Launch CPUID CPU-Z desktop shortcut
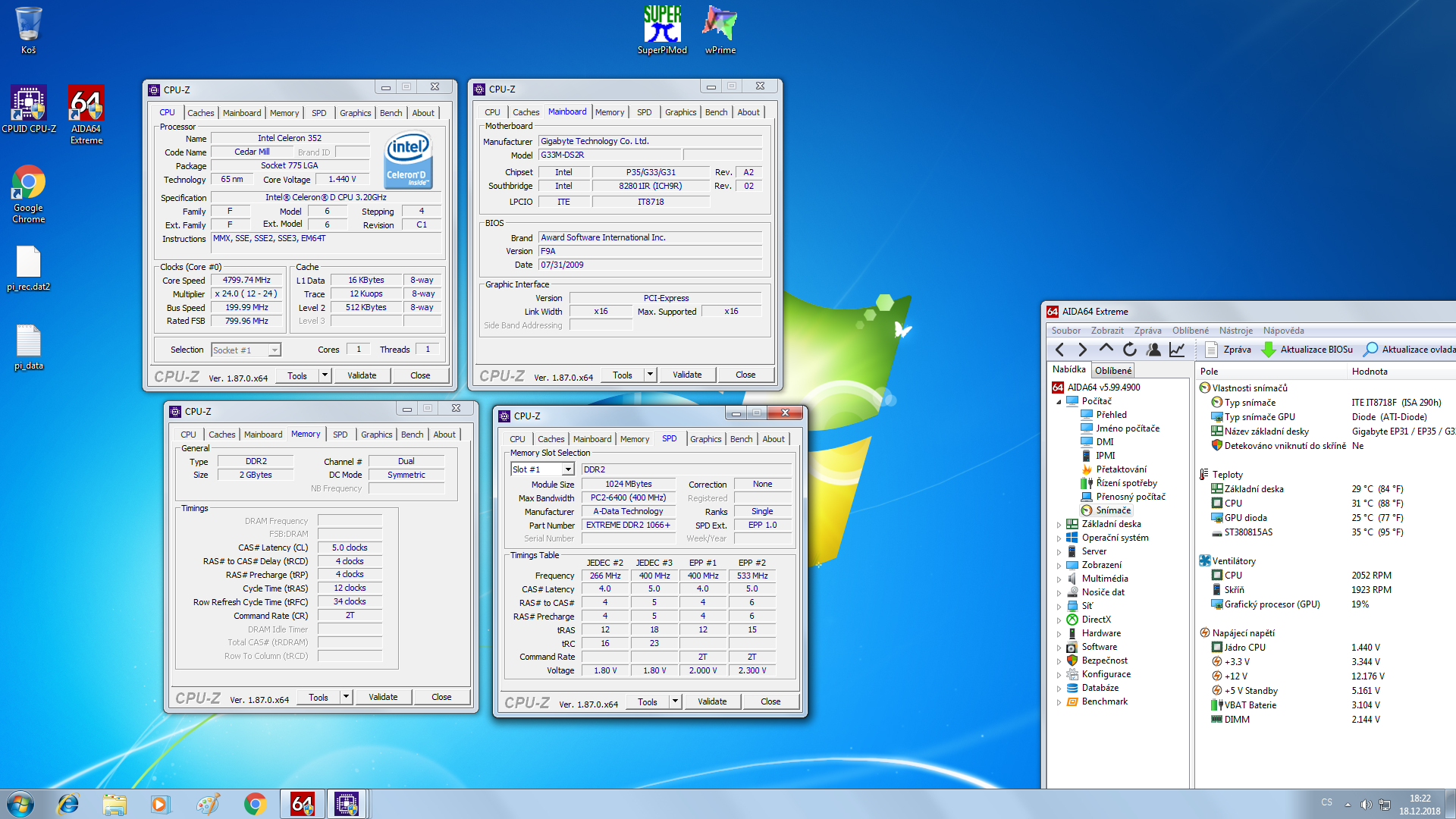Image resolution: width=1456 pixels, height=819 pixels. (x=29, y=110)
